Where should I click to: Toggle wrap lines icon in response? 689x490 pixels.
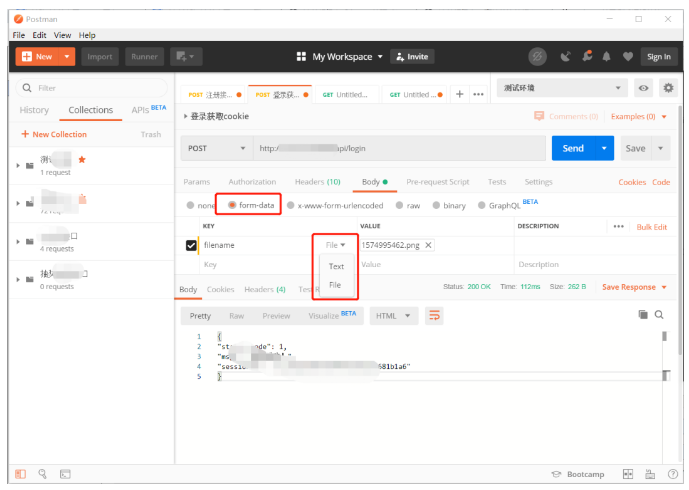point(434,316)
